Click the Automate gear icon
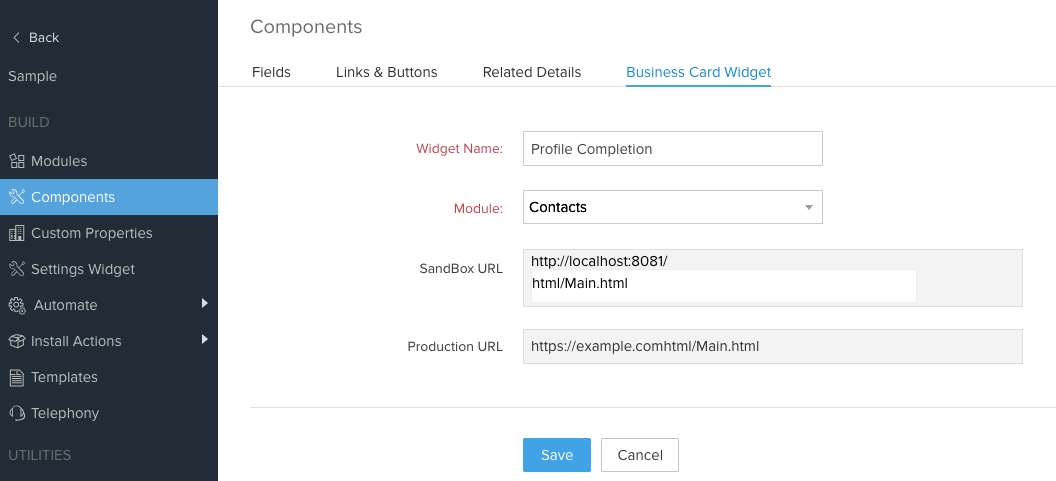Screen dimensions: 1056x481 point(16,305)
